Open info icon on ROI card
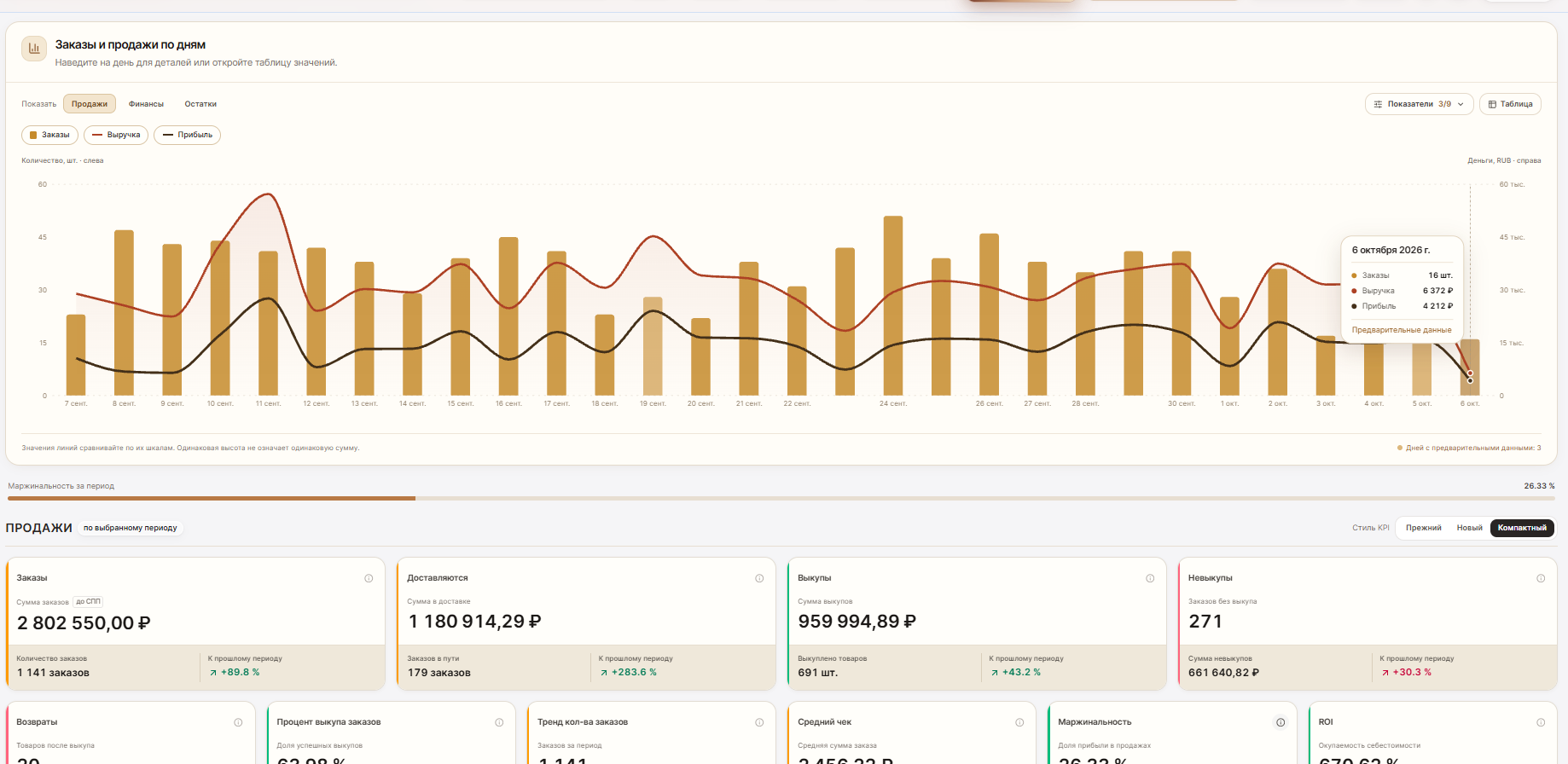This screenshot has height=764, width=1568. point(1541,722)
